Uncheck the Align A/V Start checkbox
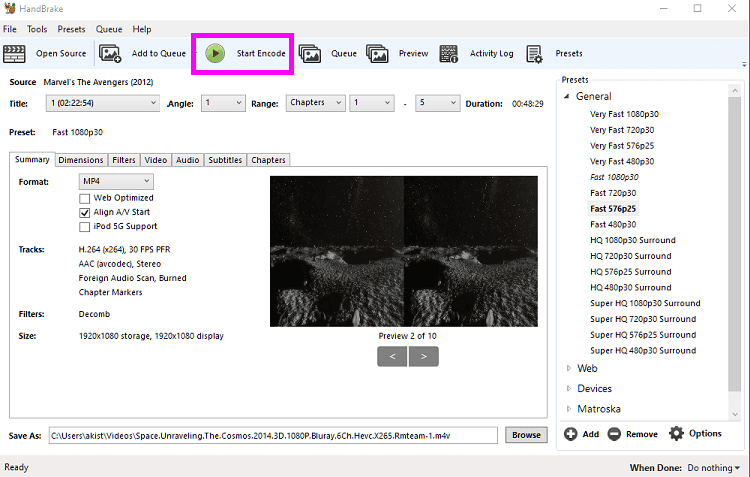The height and width of the screenshot is (477, 750). (84, 212)
